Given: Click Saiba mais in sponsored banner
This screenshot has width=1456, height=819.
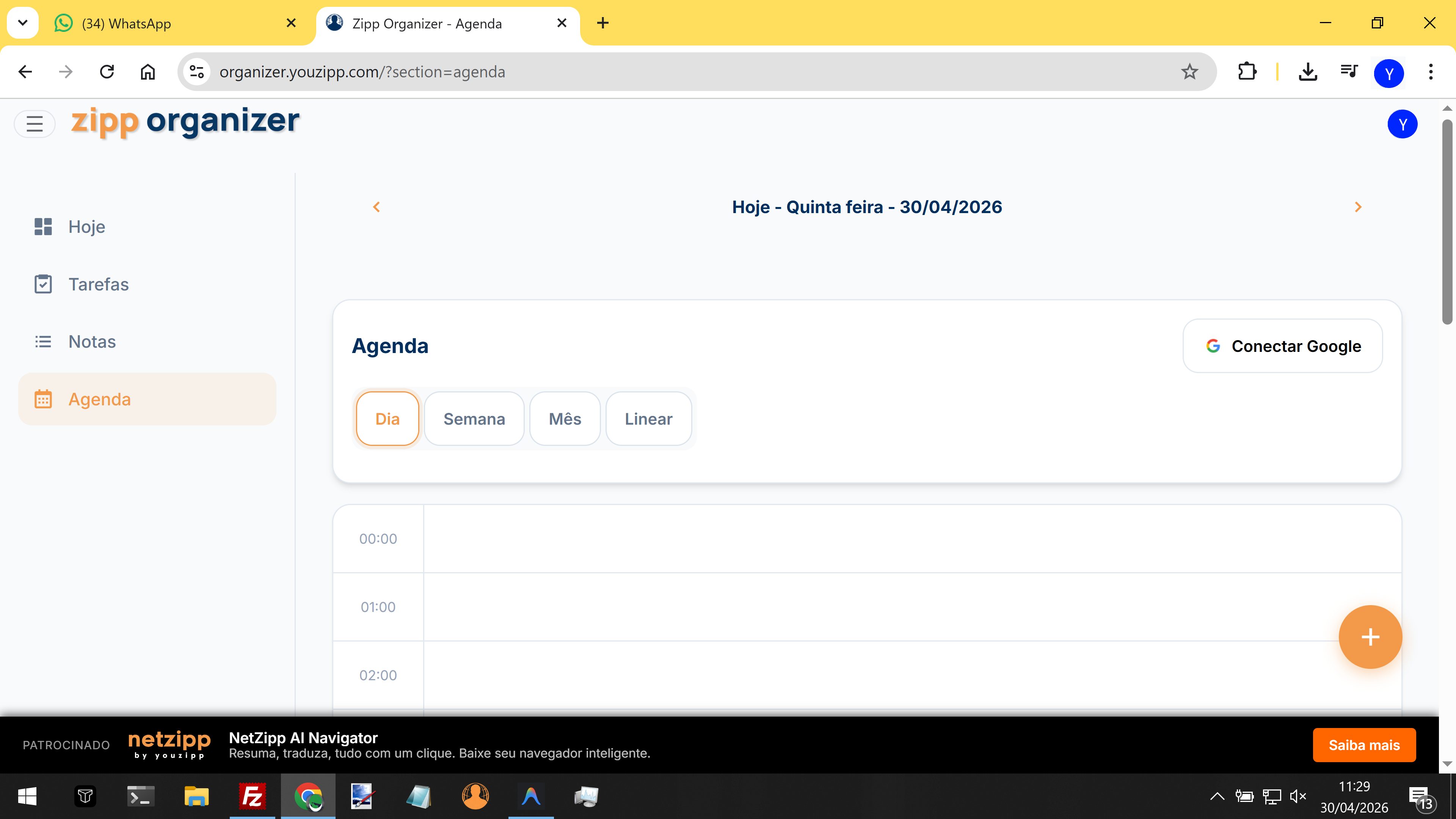Looking at the screenshot, I should click(1364, 745).
